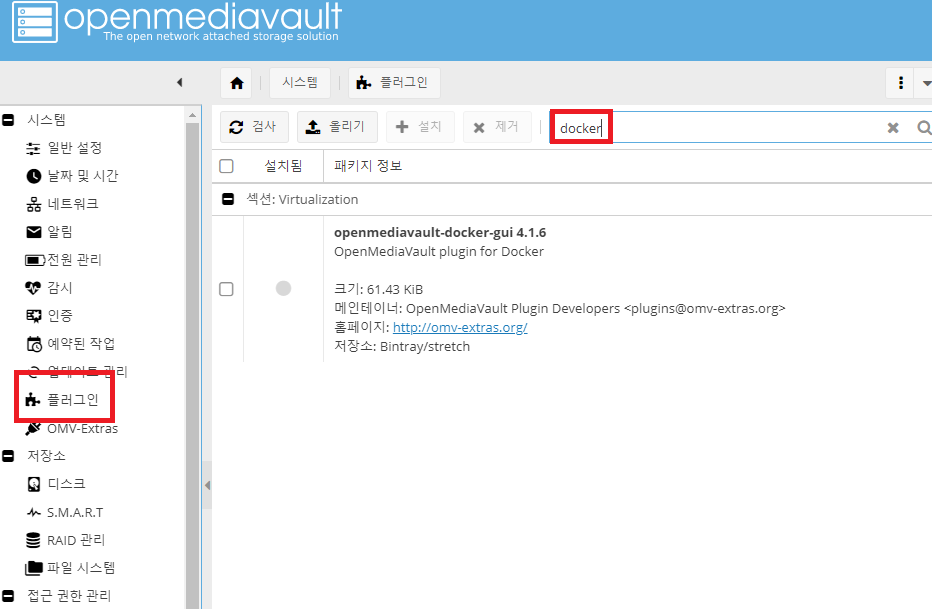The height and width of the screenshot is (609, 932).
Task: Click the battery icon for 전원 관리
Action: (34, 260)
